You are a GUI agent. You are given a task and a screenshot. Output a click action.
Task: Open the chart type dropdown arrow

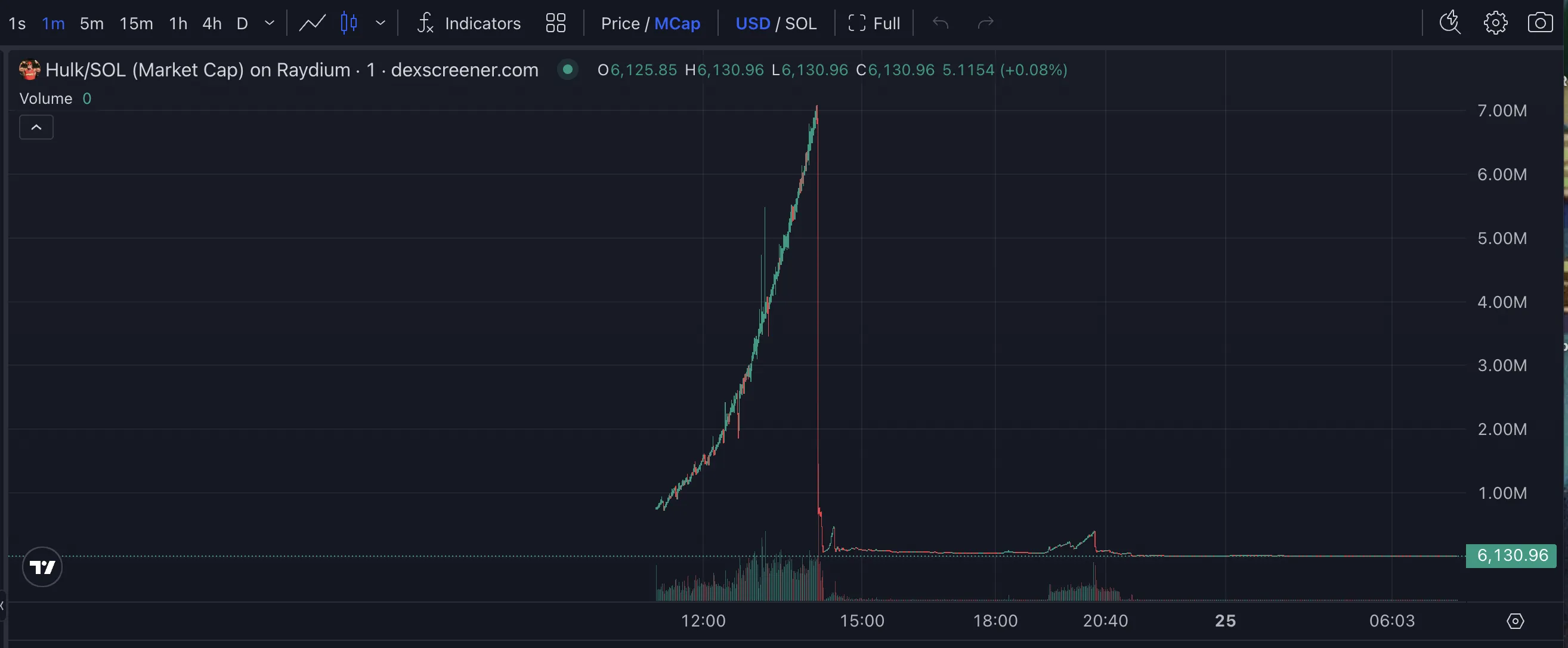381,23
